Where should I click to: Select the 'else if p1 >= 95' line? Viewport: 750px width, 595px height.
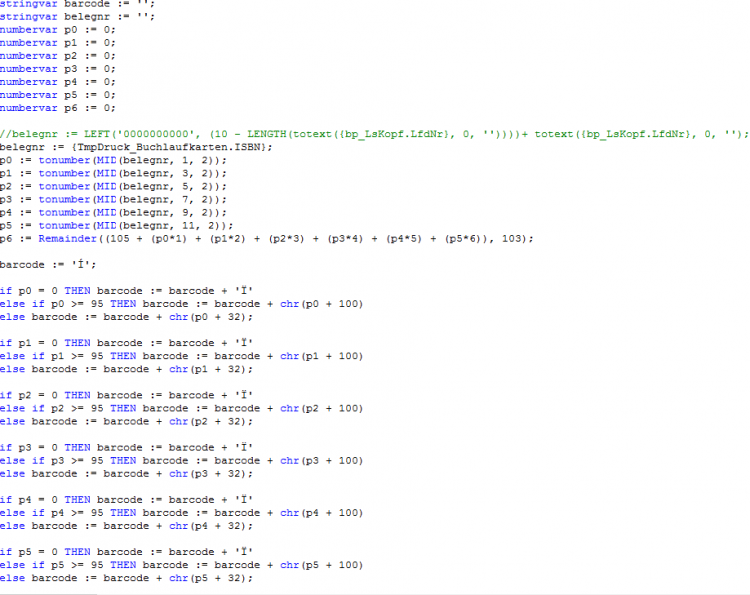point(182,356)
